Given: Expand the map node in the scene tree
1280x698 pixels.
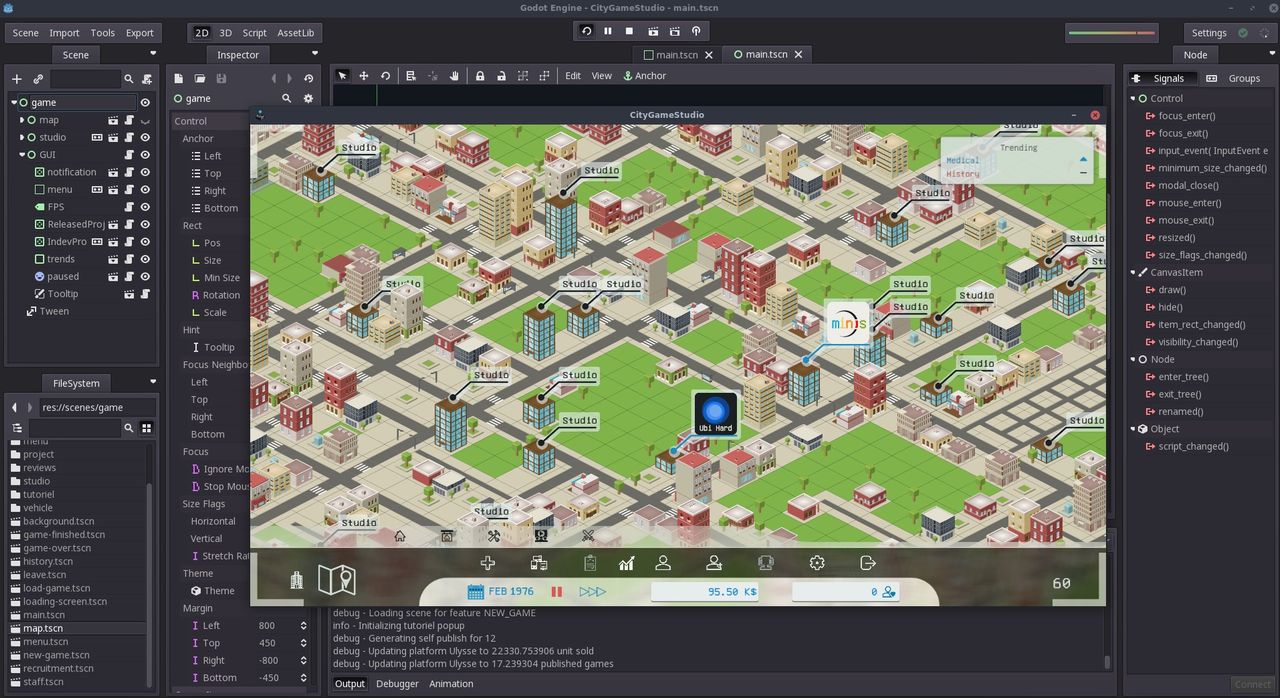Looking at the screenshot, I should (x=21, y=120).
